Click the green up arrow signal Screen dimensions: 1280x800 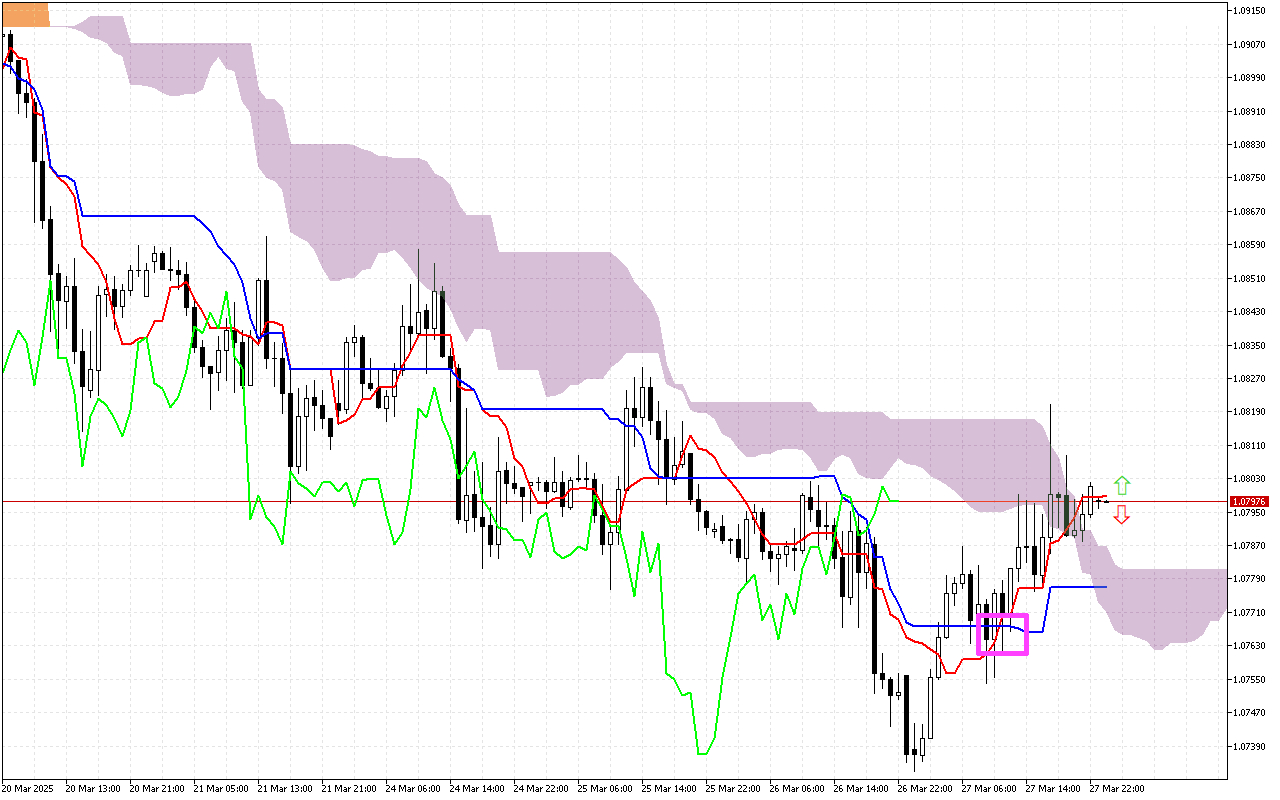coord(1122,486)
